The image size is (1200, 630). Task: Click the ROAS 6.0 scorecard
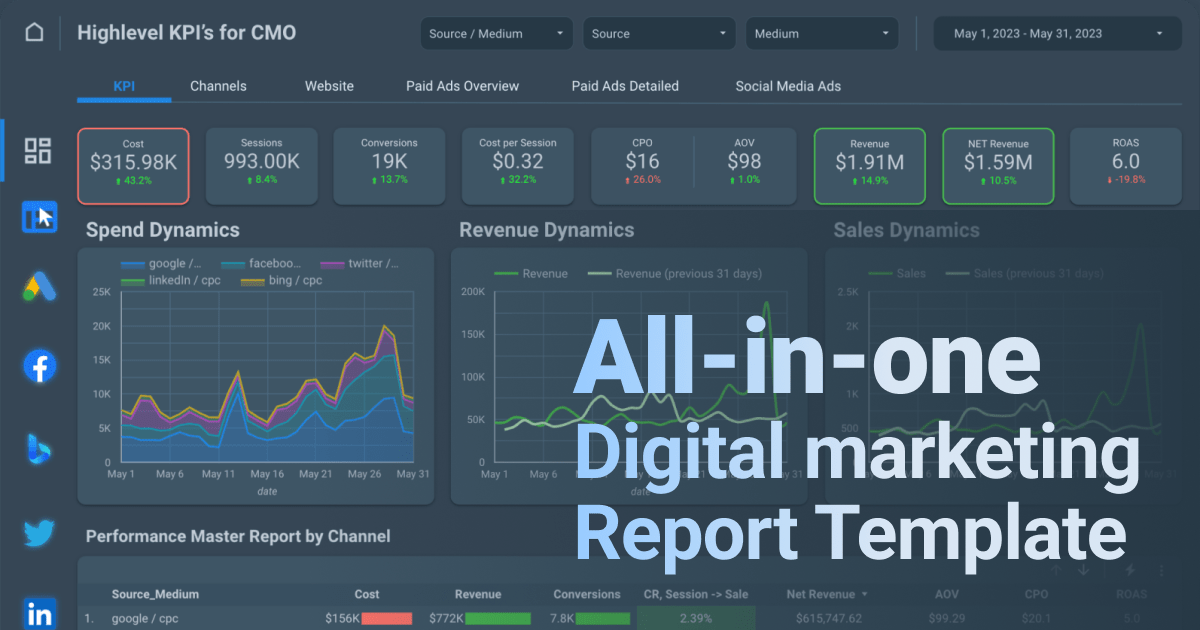coord(1125,165)
